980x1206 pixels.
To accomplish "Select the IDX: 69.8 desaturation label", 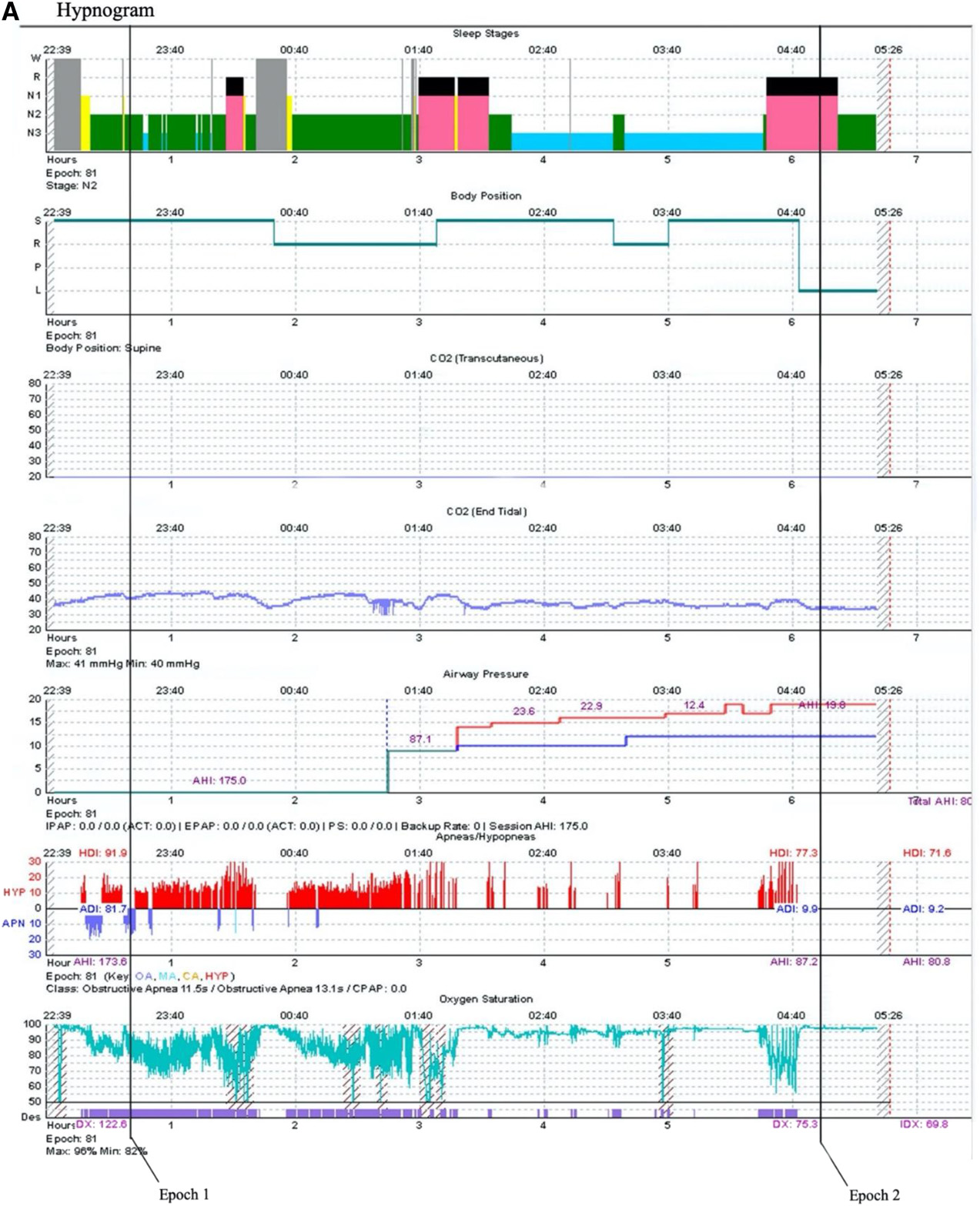I will click(x=924, y=1124).
